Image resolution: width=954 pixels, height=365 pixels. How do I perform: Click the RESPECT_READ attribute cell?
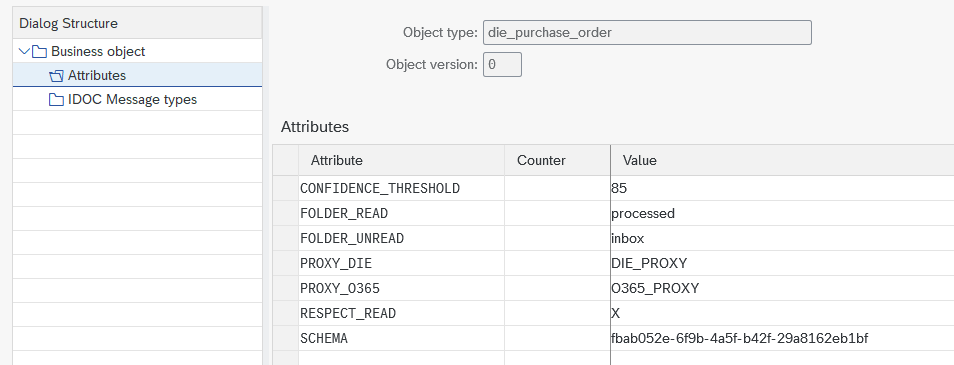pyautogui.click(x=402, y=313)
